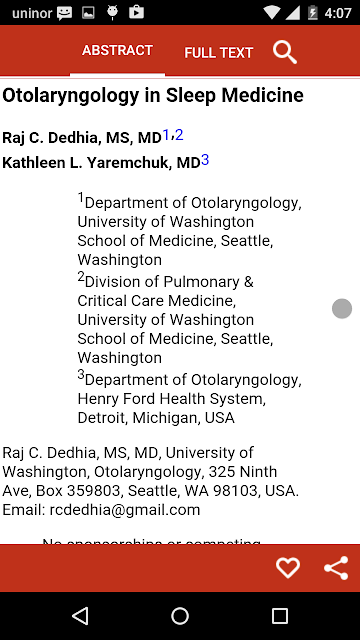Tap the share icon
The image size is (360, 640).
point(336,568)
